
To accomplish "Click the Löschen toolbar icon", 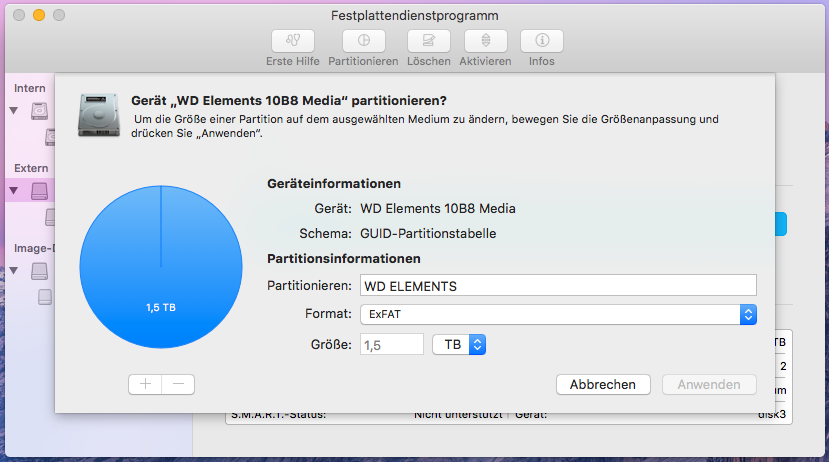I will coord(429,41).
